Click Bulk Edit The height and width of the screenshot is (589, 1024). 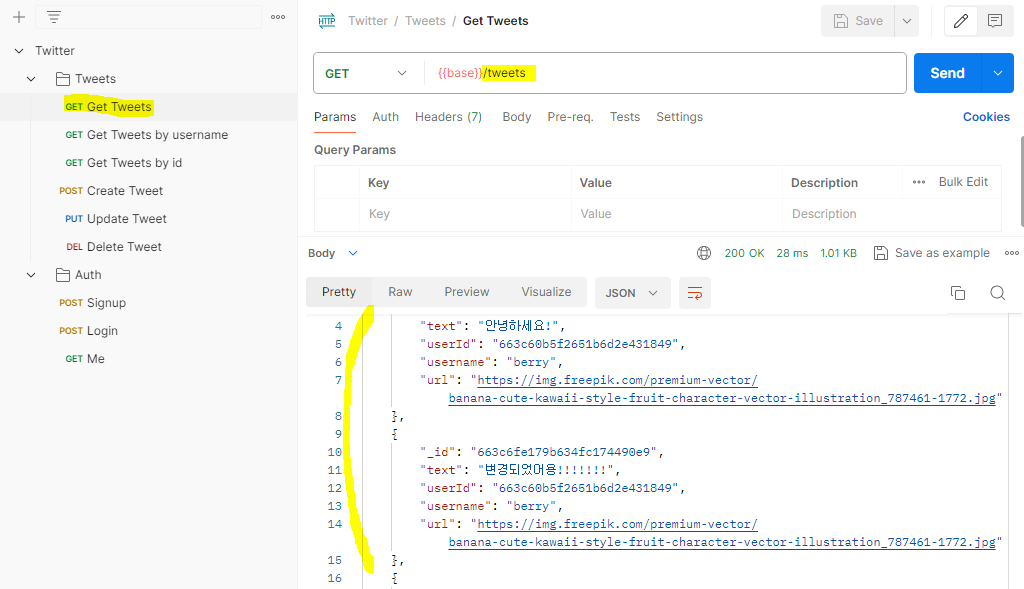point(963,182)
